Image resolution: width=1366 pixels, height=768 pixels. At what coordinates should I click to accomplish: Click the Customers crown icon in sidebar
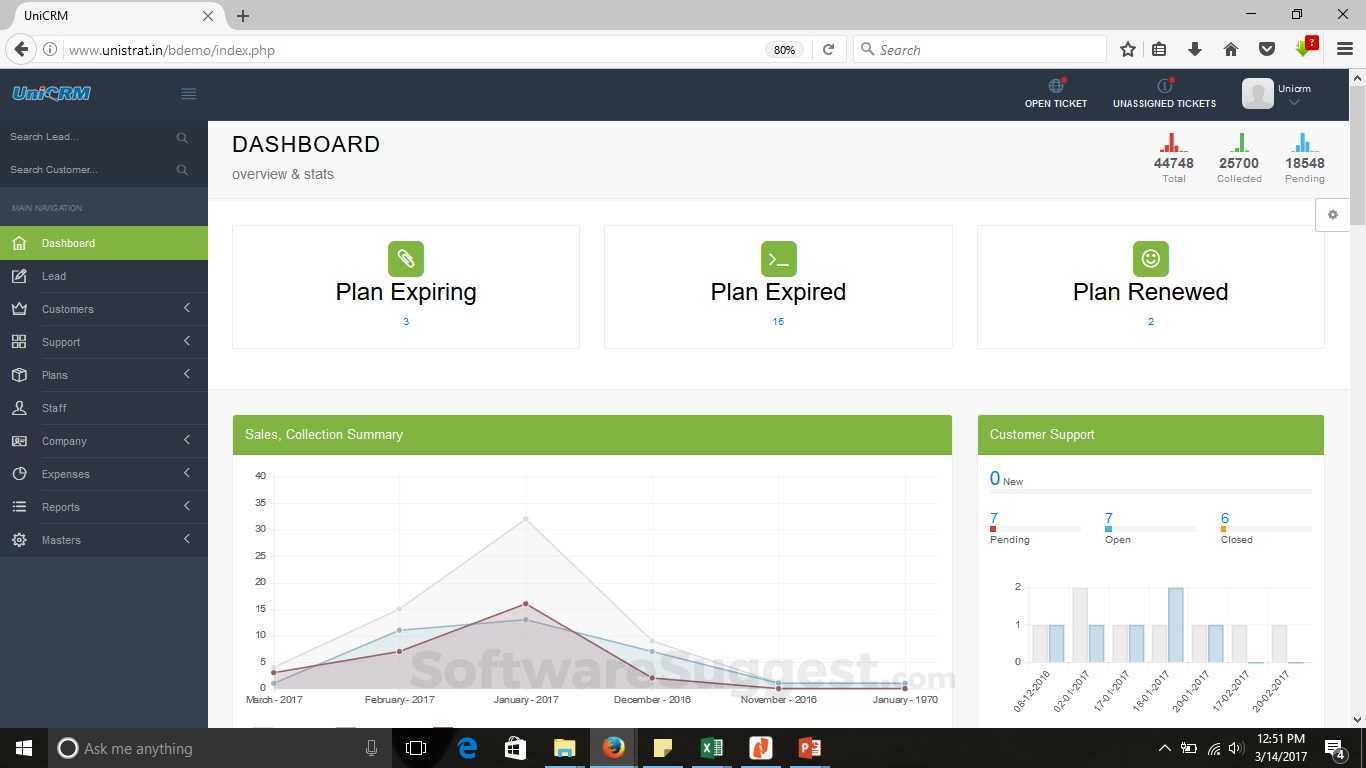pos(19,309)
